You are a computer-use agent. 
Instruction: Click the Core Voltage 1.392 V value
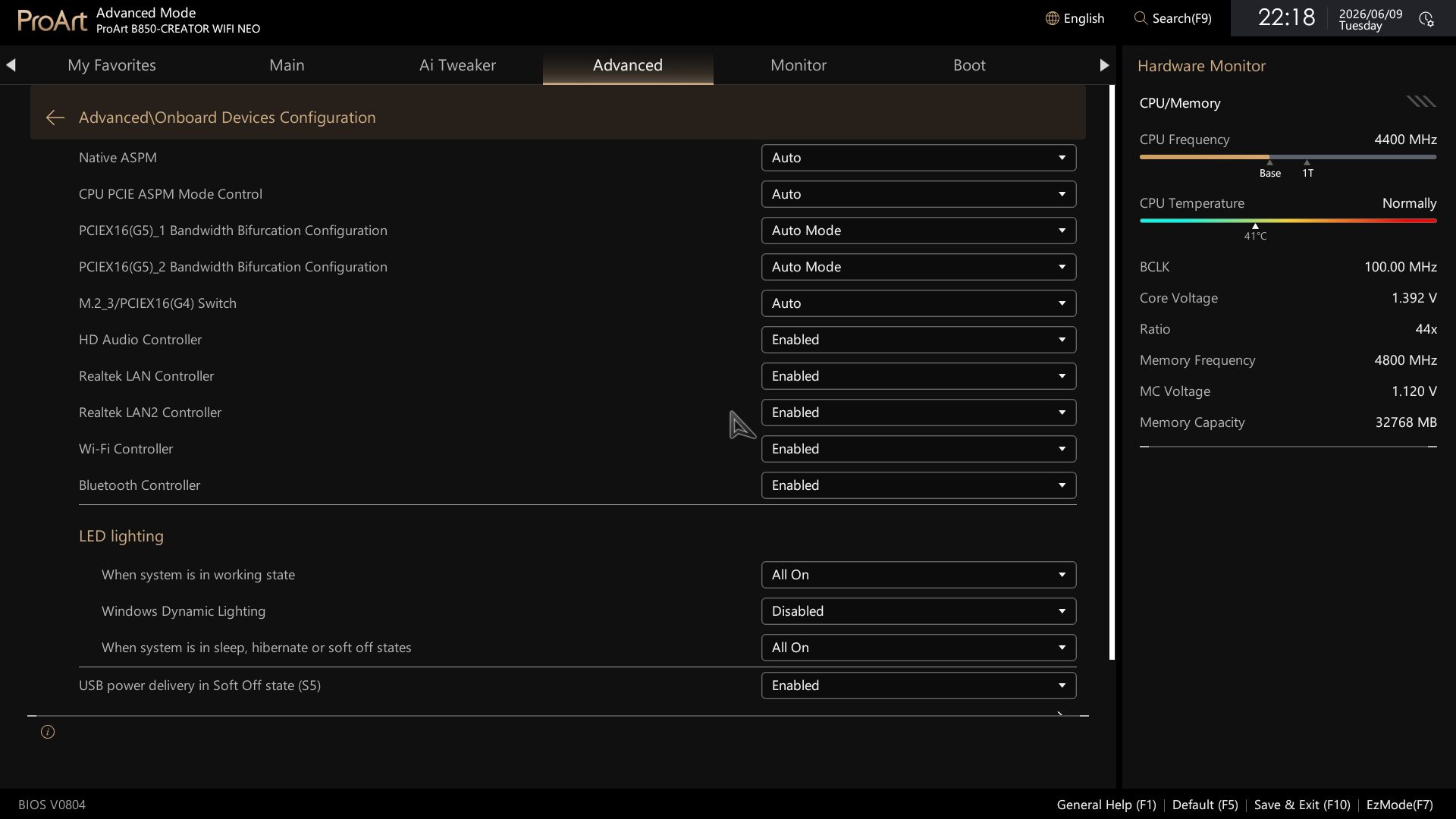coord(1414,298)
